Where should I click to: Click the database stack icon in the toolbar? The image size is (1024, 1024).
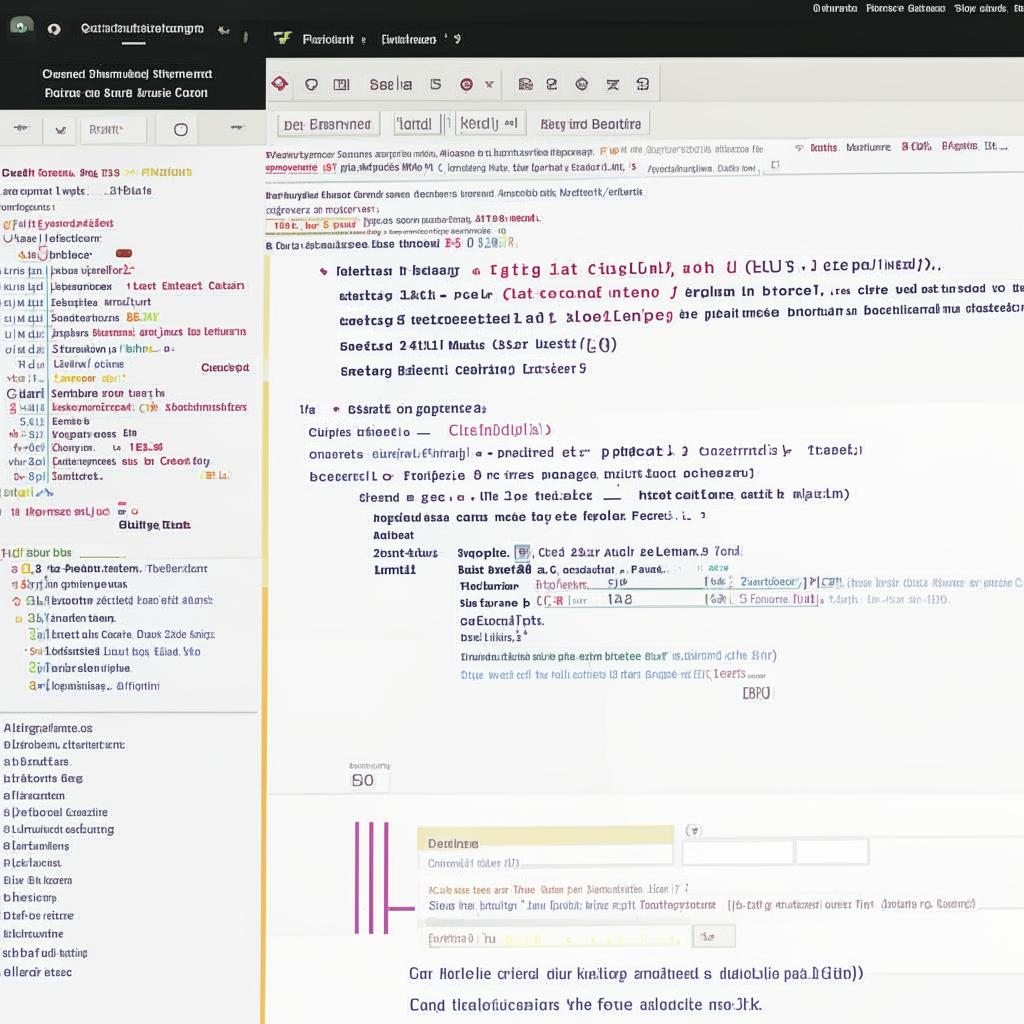point(525,84)
